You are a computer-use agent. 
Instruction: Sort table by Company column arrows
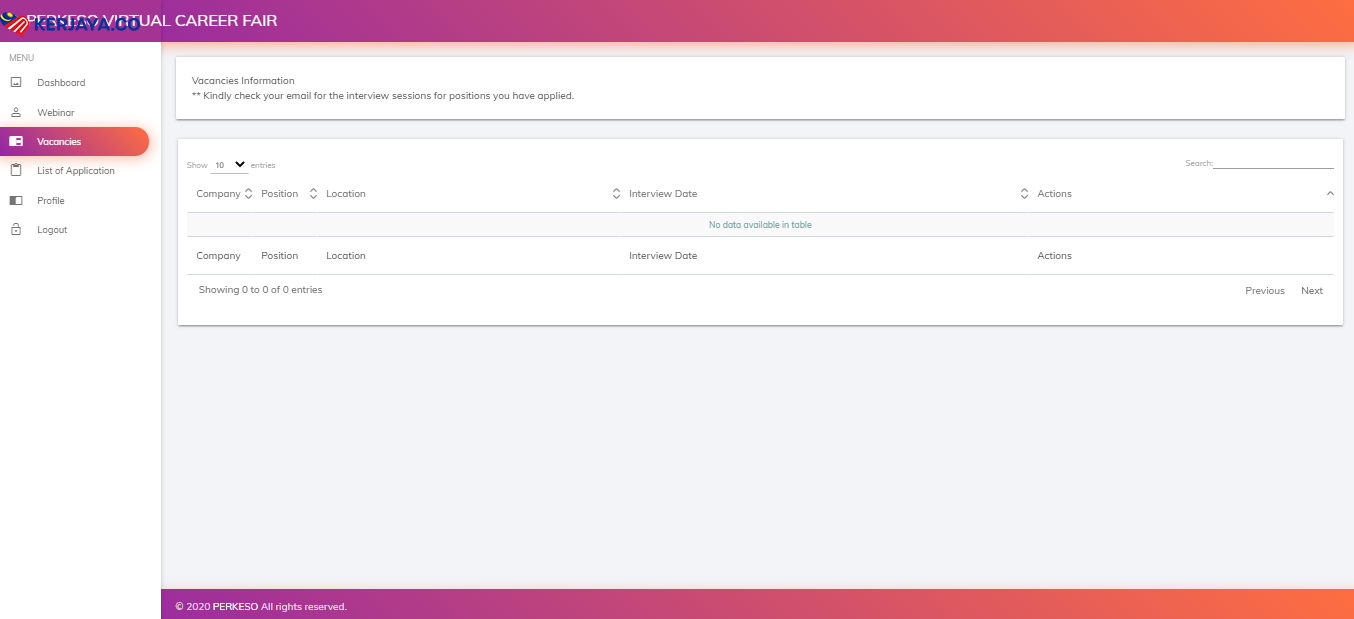coord(248,194)
